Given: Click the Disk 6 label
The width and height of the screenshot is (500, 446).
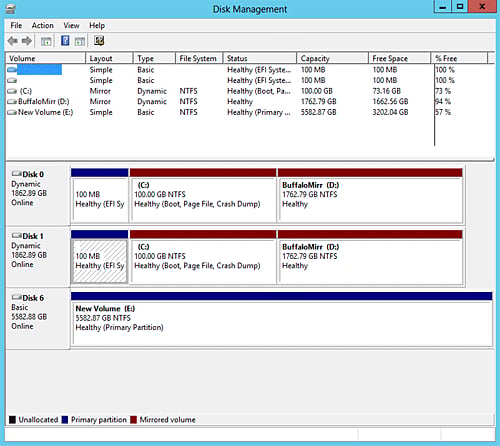Looking at the screenshot, I should (33, 298).
